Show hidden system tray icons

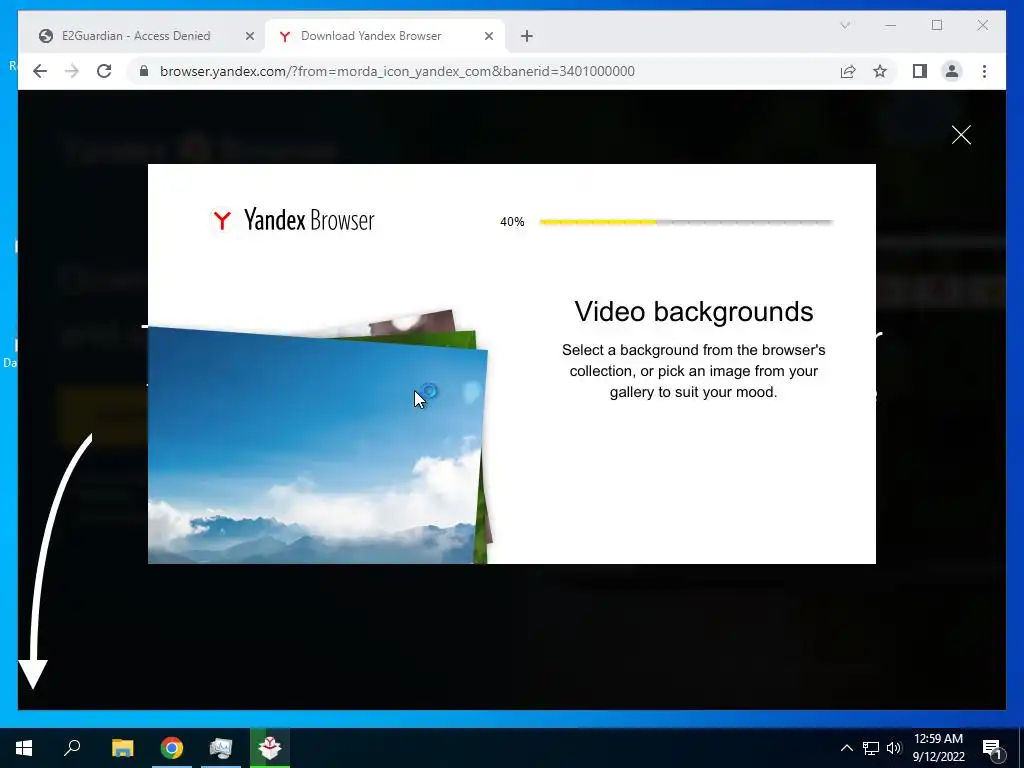846,748
